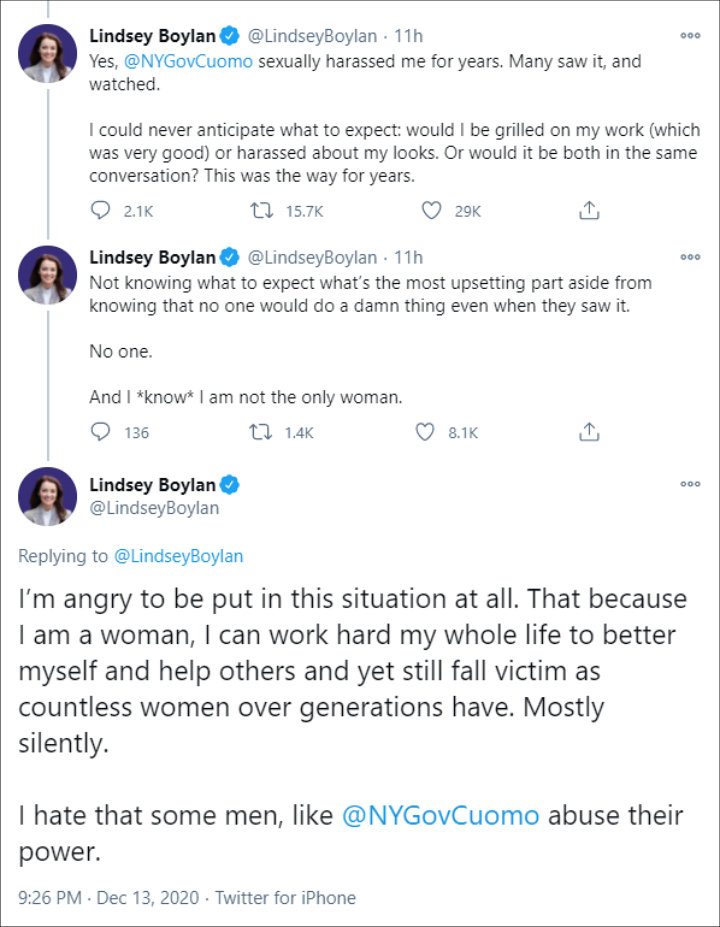Like the first tweet with 29K likes
The width and height of the screenshot is (720, 927).
click(431, 210)
